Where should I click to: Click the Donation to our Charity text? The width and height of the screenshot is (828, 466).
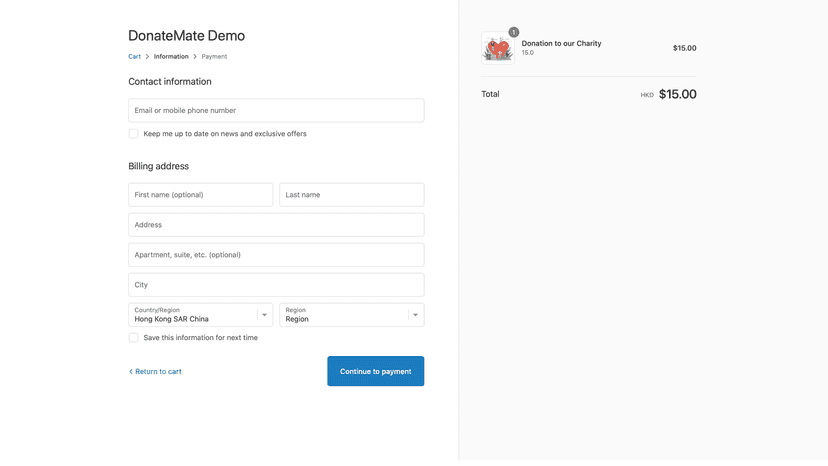point(561,43)
